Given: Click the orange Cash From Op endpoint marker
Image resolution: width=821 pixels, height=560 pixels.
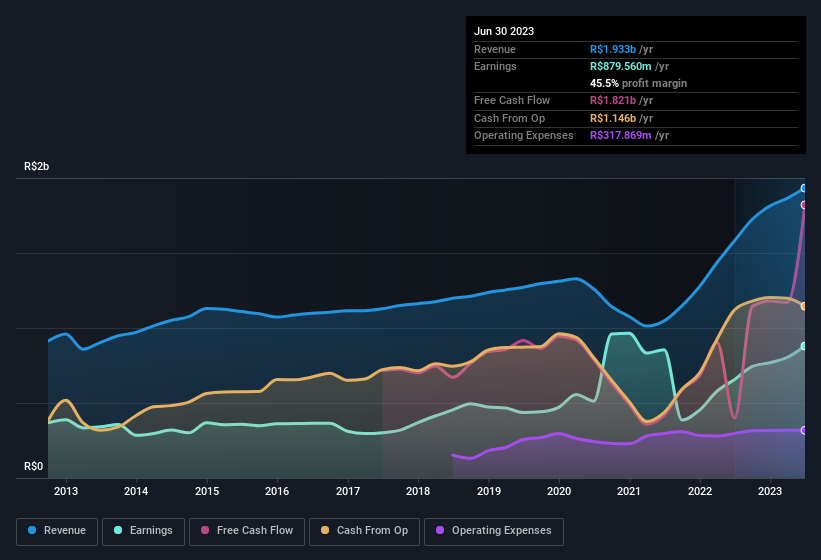Looking at the screenshot, I should coord(804,306).
